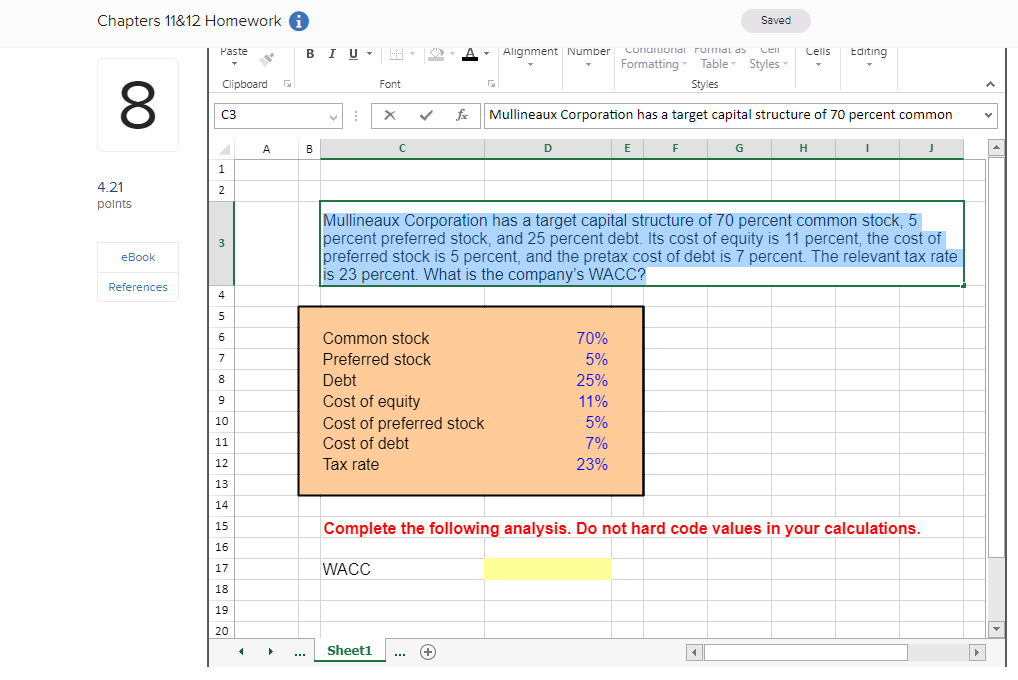This screenshot has width=1018, height=680.
Task: Confirm entry with checkmark icon
Action: click(x=426, y=116)
